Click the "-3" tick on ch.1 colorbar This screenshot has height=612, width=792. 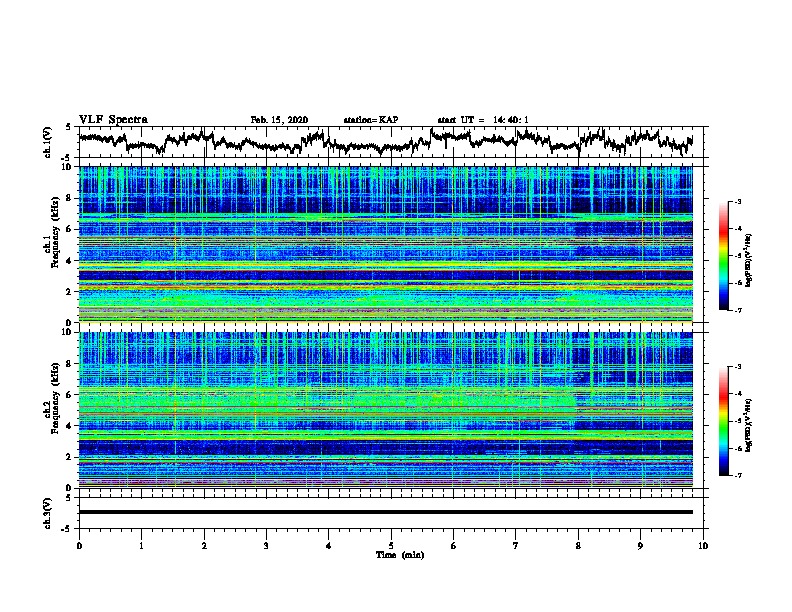tap(737, 201)
